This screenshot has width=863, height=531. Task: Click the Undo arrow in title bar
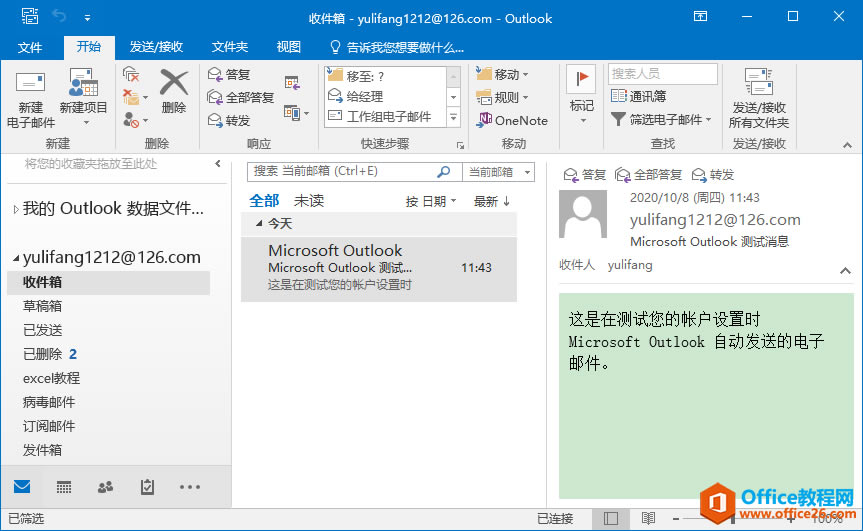pyautogui.click(x=59, y=17)
